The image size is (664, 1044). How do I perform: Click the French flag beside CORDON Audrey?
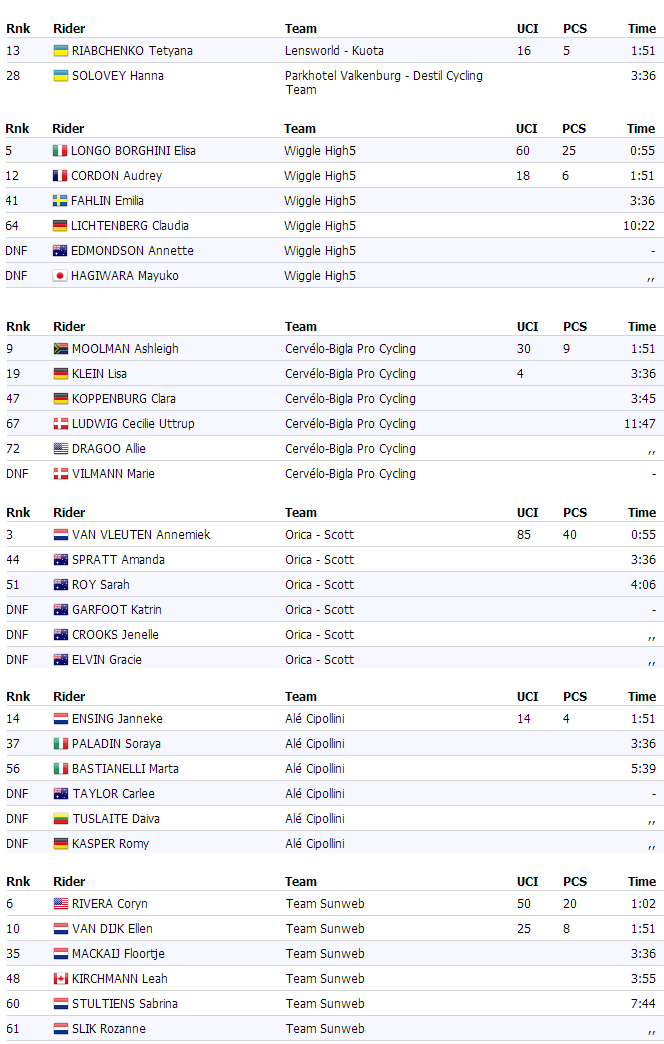click(x=60, y=176)
